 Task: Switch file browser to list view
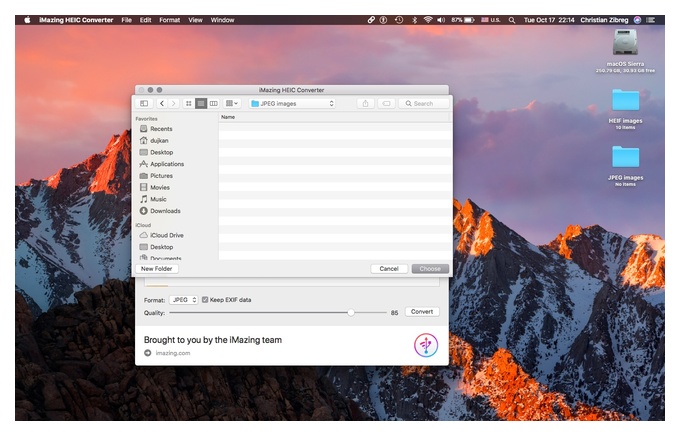201,103
